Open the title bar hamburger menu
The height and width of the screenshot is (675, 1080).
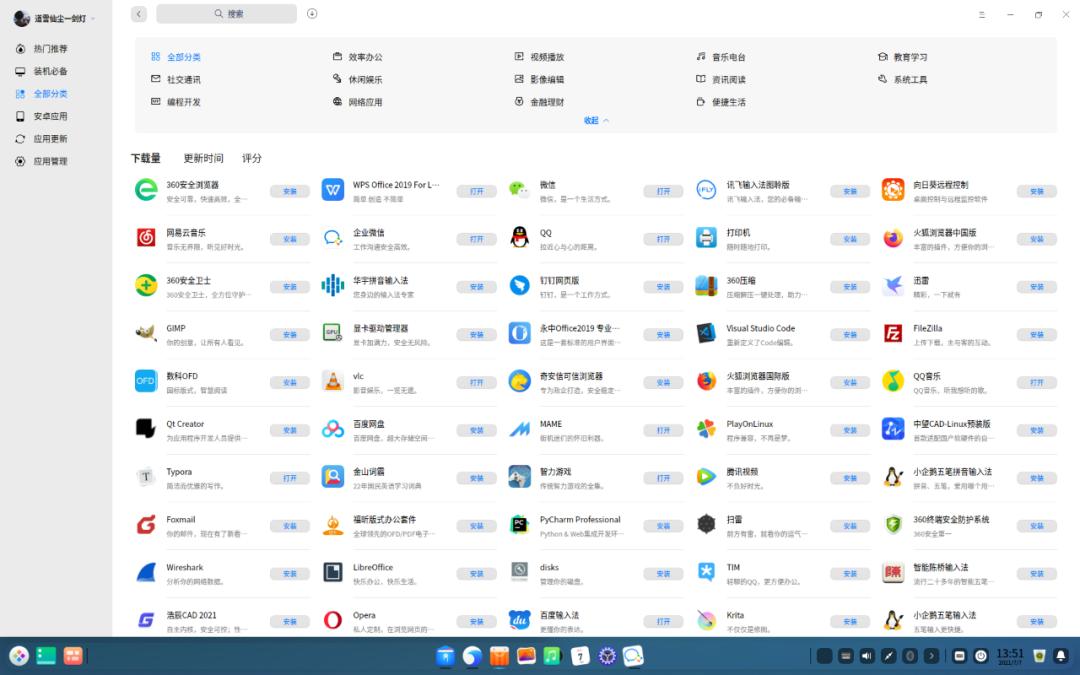point(982,14)
